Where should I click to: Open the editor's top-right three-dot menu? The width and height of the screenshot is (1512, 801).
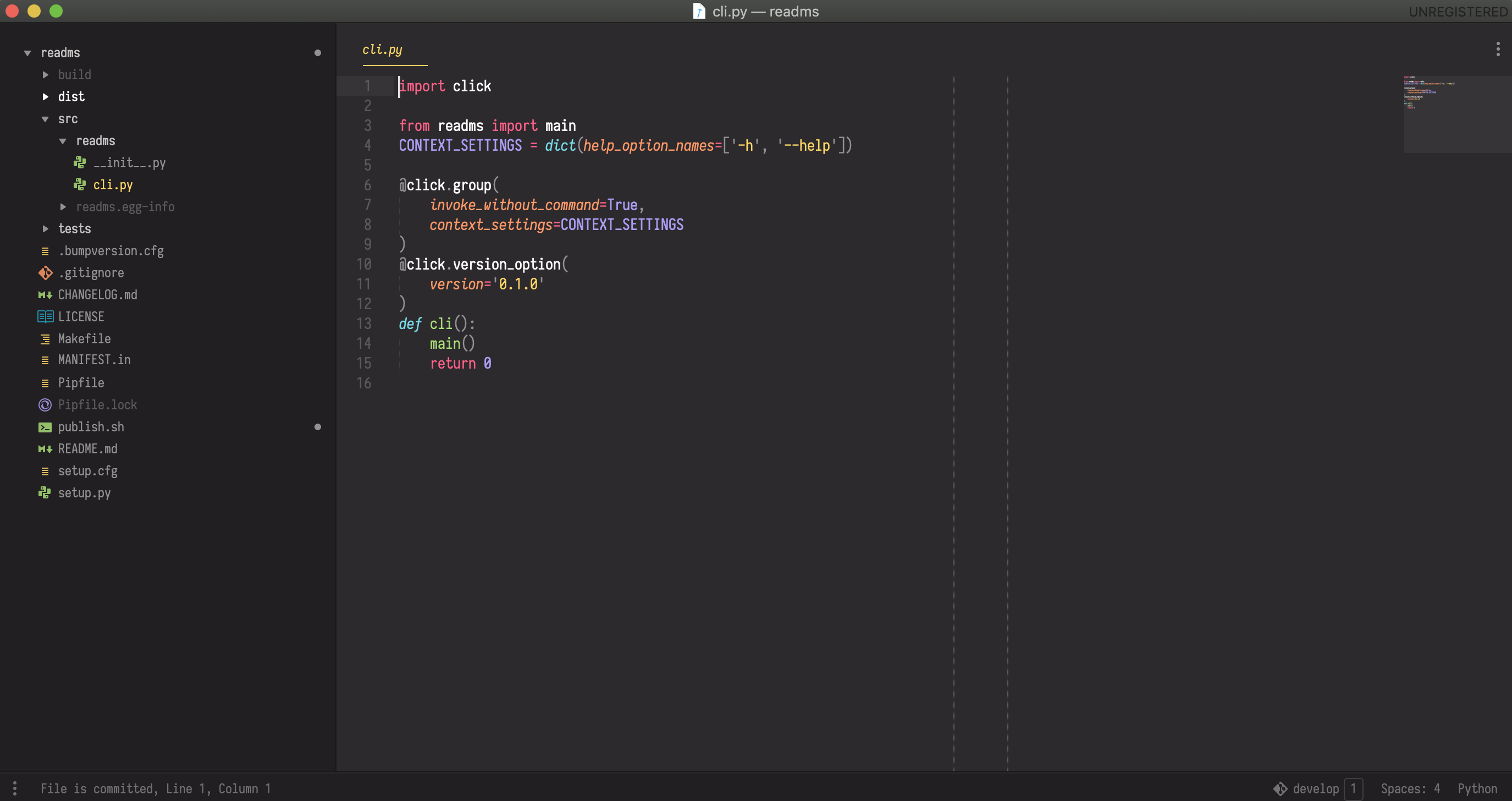[1498, 50]
